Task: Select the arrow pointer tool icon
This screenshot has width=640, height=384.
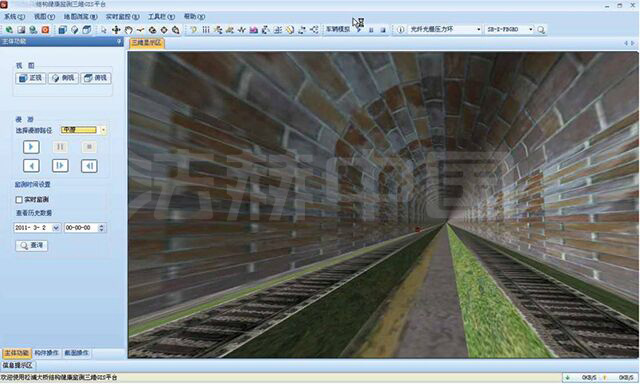Action: pos(104,30)
